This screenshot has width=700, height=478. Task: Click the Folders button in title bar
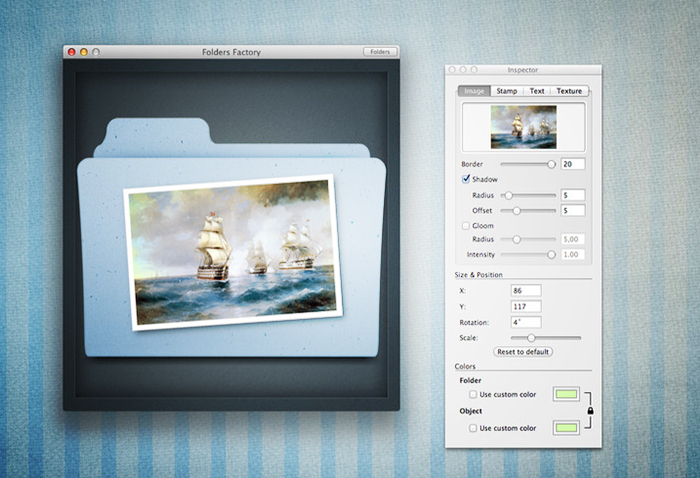tap(380, 52)
